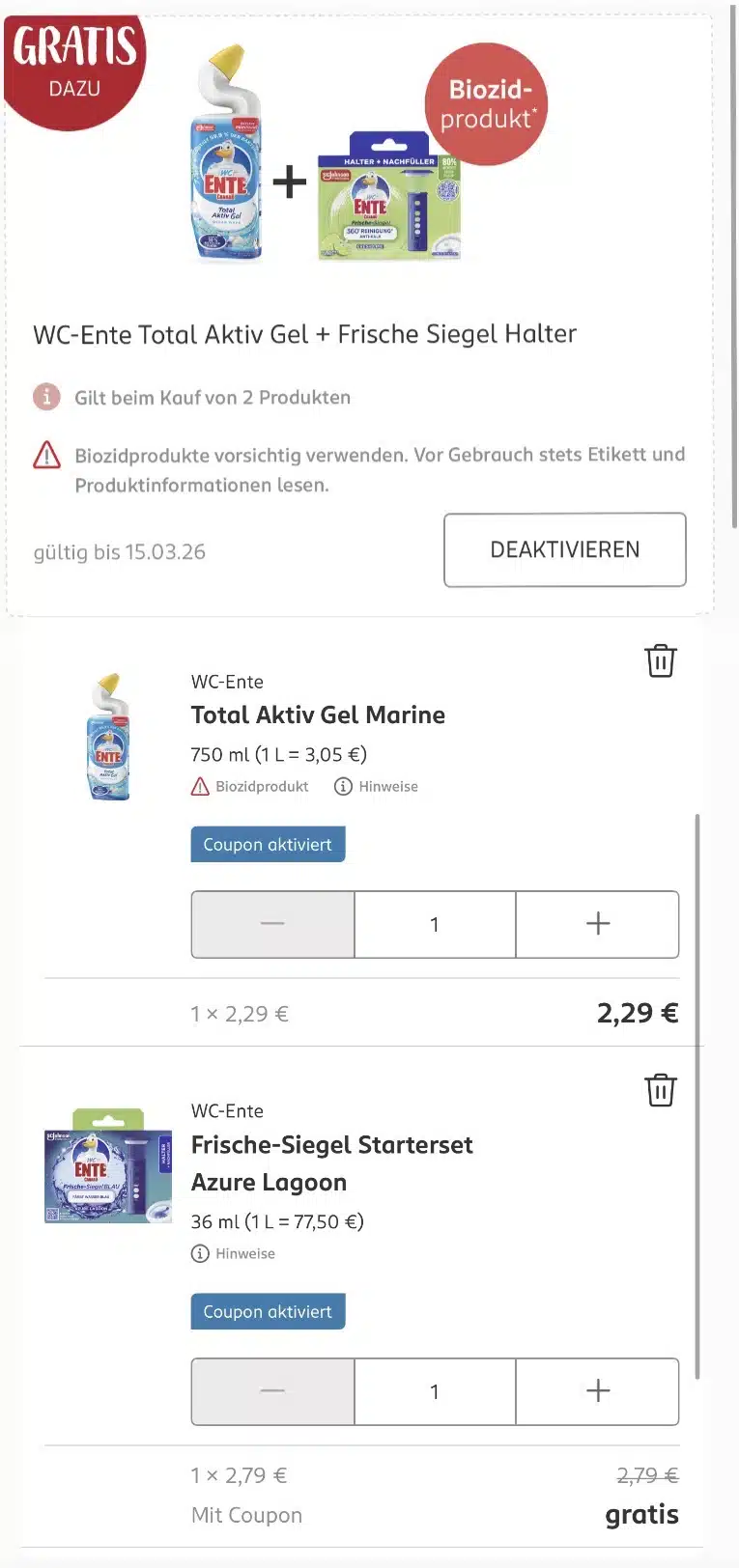
Task: Click 'Coupon aktiviert' badge on Total Aktiv Gel
Action: coord(268,845)
